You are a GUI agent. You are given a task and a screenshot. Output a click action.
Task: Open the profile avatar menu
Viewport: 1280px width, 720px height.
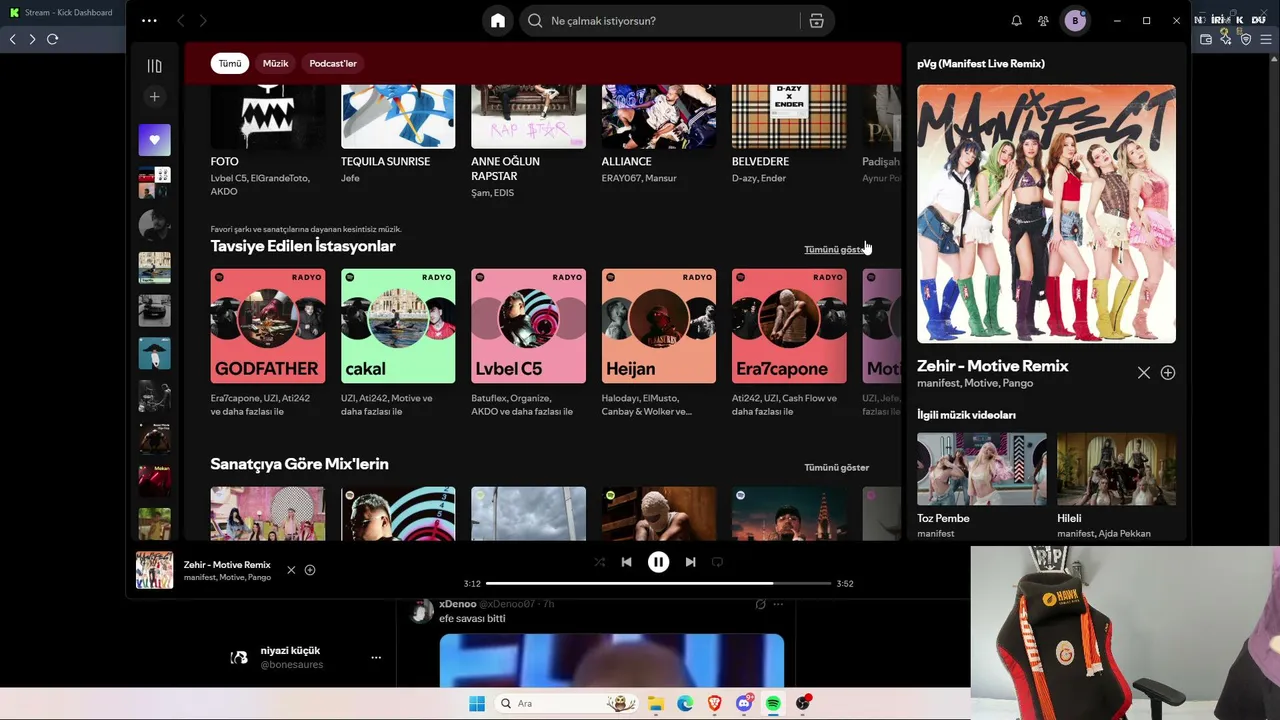click(1075, 21)
